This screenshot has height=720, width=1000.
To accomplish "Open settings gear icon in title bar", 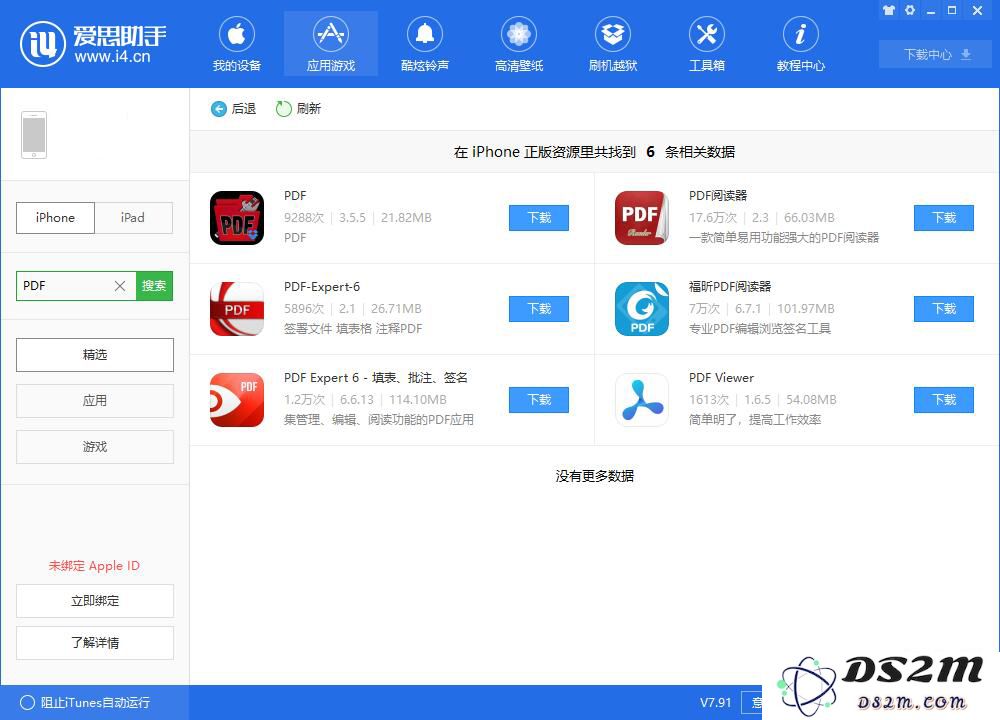I will [910, 10].
